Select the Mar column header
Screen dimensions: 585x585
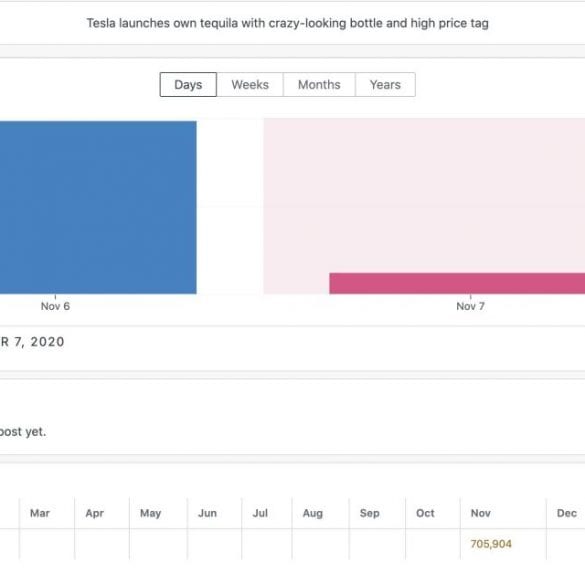pyautogui.click(x=40, y=513)
